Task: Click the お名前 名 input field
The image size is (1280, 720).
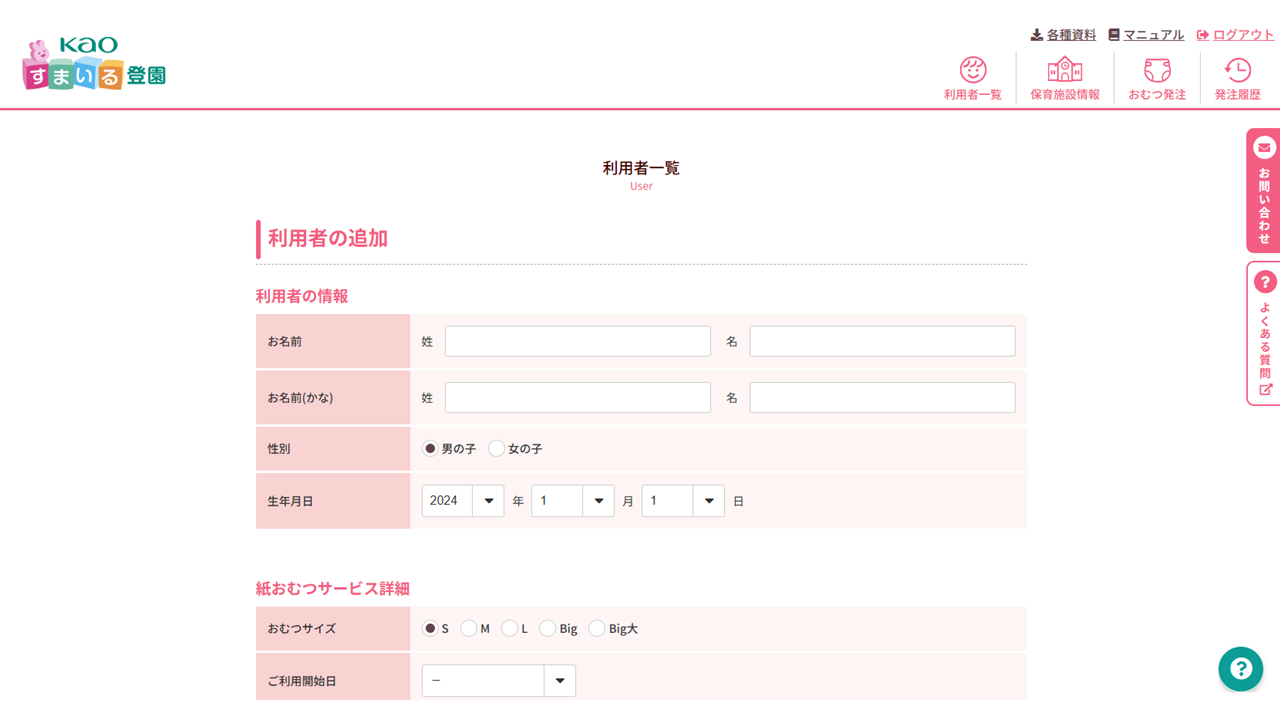Action: point(883,341)
